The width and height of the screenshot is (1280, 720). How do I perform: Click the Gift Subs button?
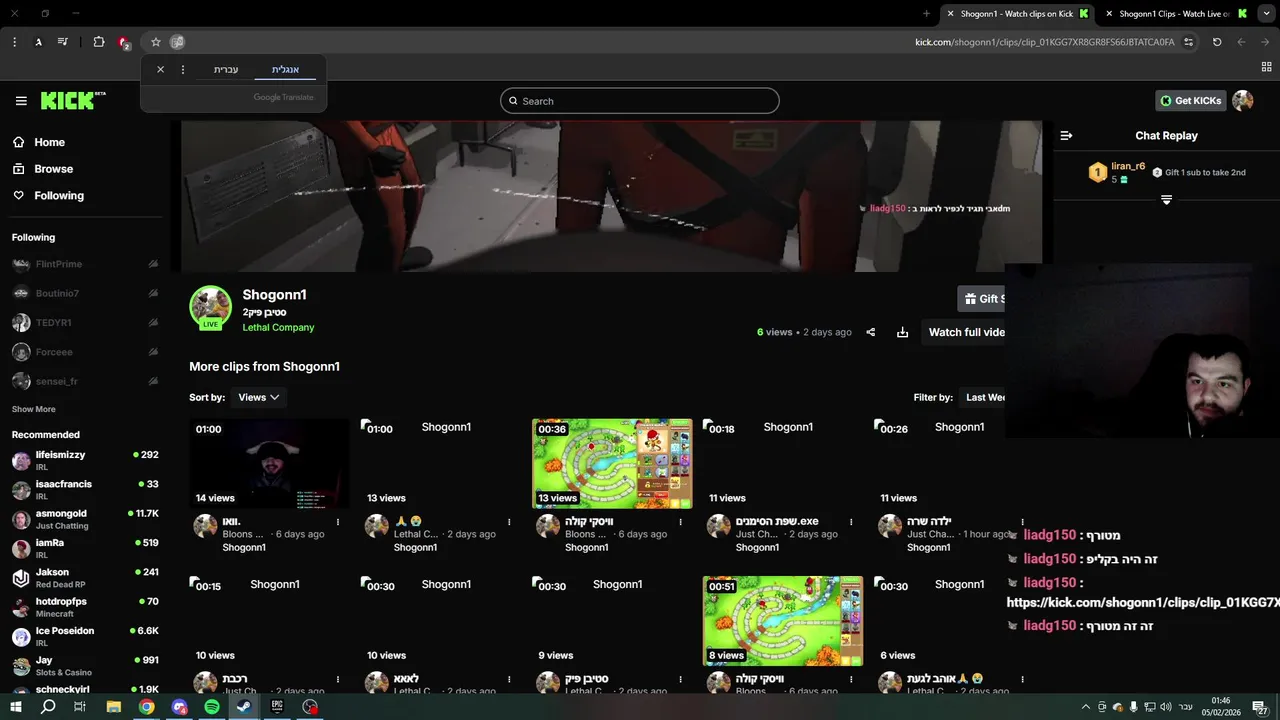983,298
